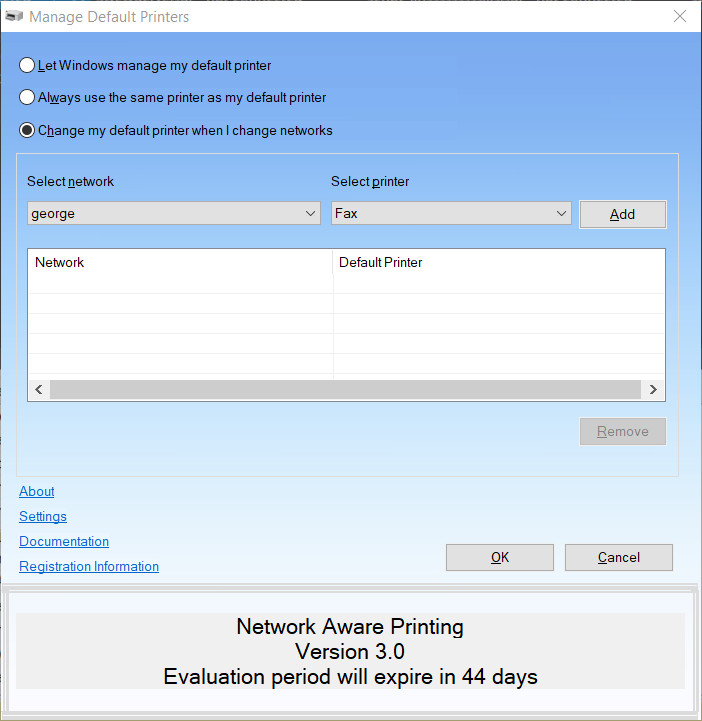The image size is (702, 721).
Task: Open the Select printer dropdown showing Fax
Action: 451,213
